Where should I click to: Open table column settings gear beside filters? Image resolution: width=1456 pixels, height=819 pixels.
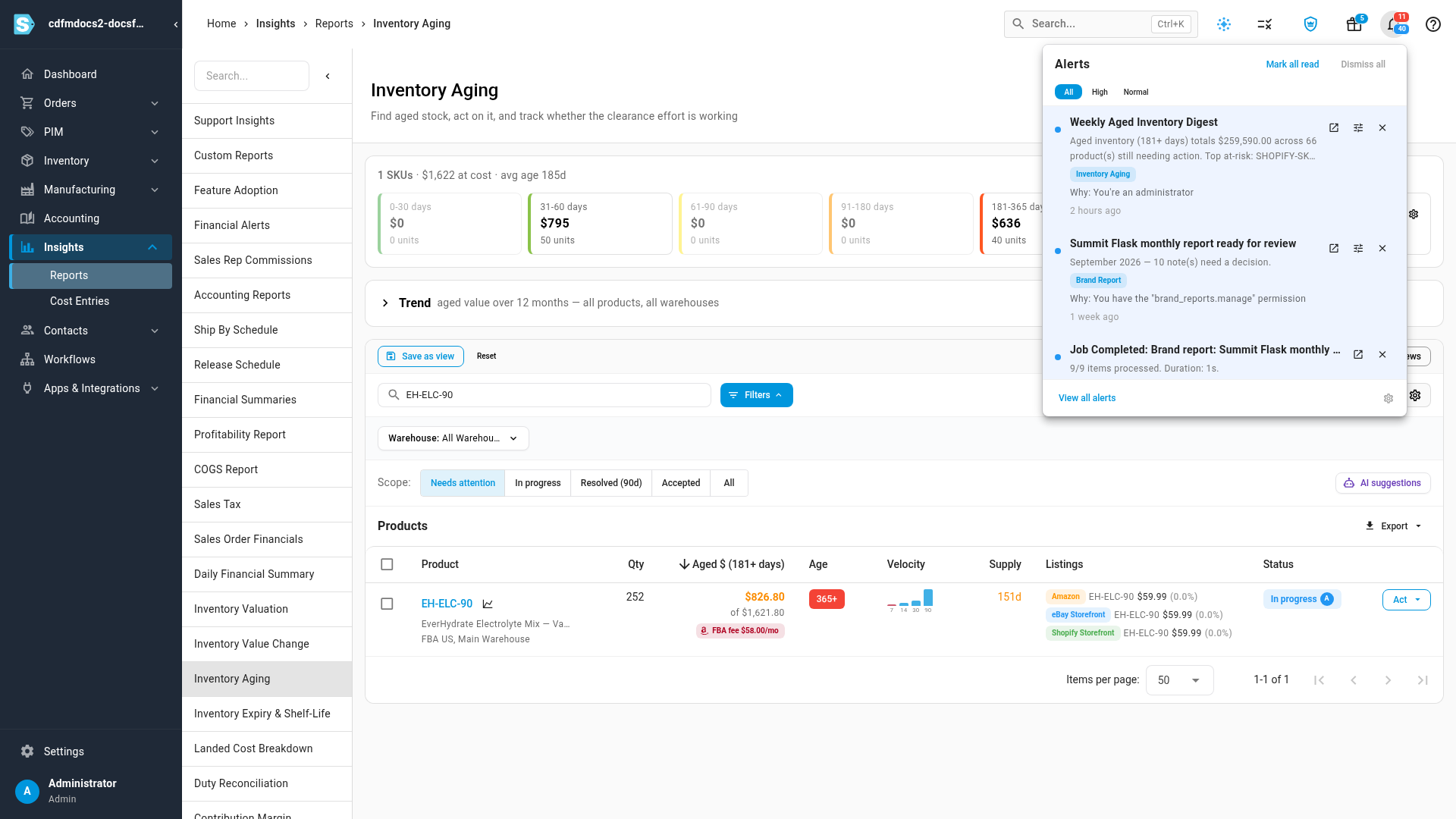1415,395
